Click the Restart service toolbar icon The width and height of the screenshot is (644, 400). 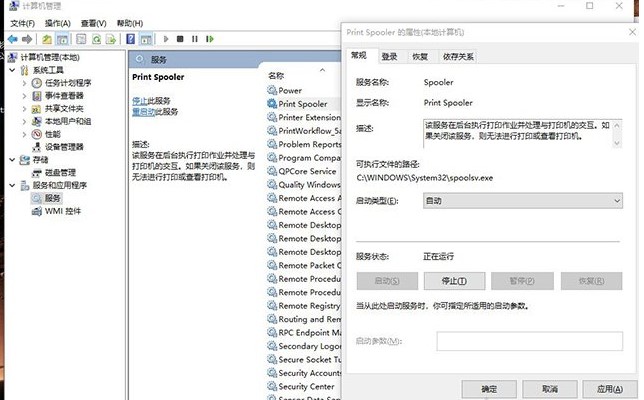[210, 39]
